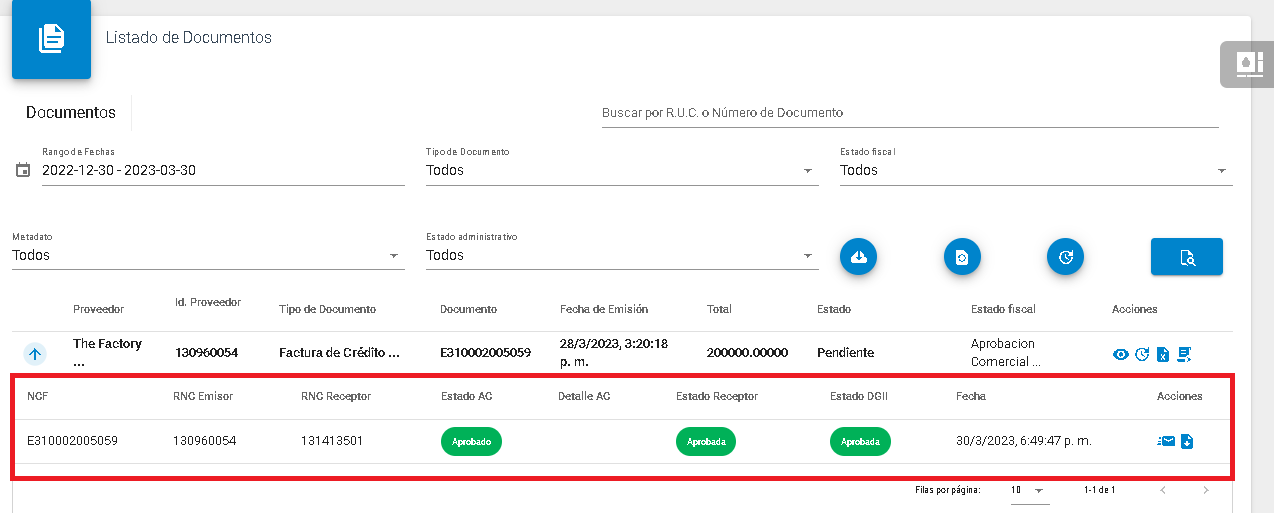This screenshot has width=1274, height=513.
Task: Click the file download icon in sub-row
Action: click(1187, 441)
